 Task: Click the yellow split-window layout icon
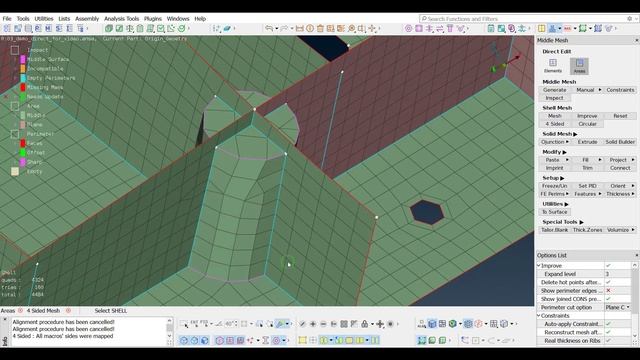click(x=541, y=28)
